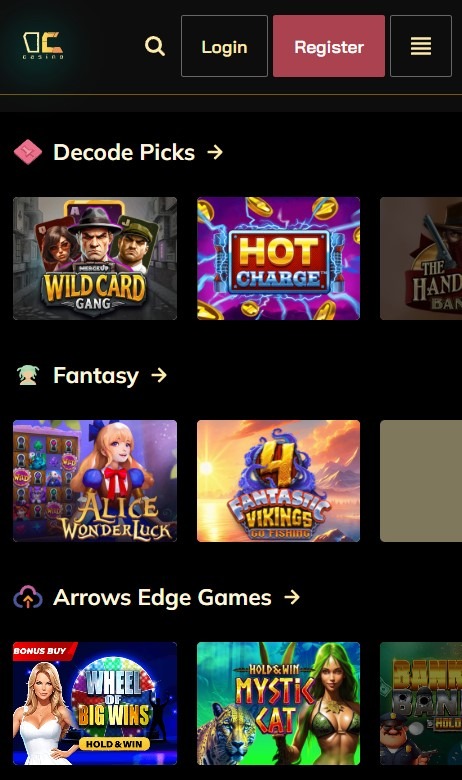The height and width of the screenshot is (780, 462).
Task: Click the Arrows Edge Games cloud icon
Action: point(28,597)
